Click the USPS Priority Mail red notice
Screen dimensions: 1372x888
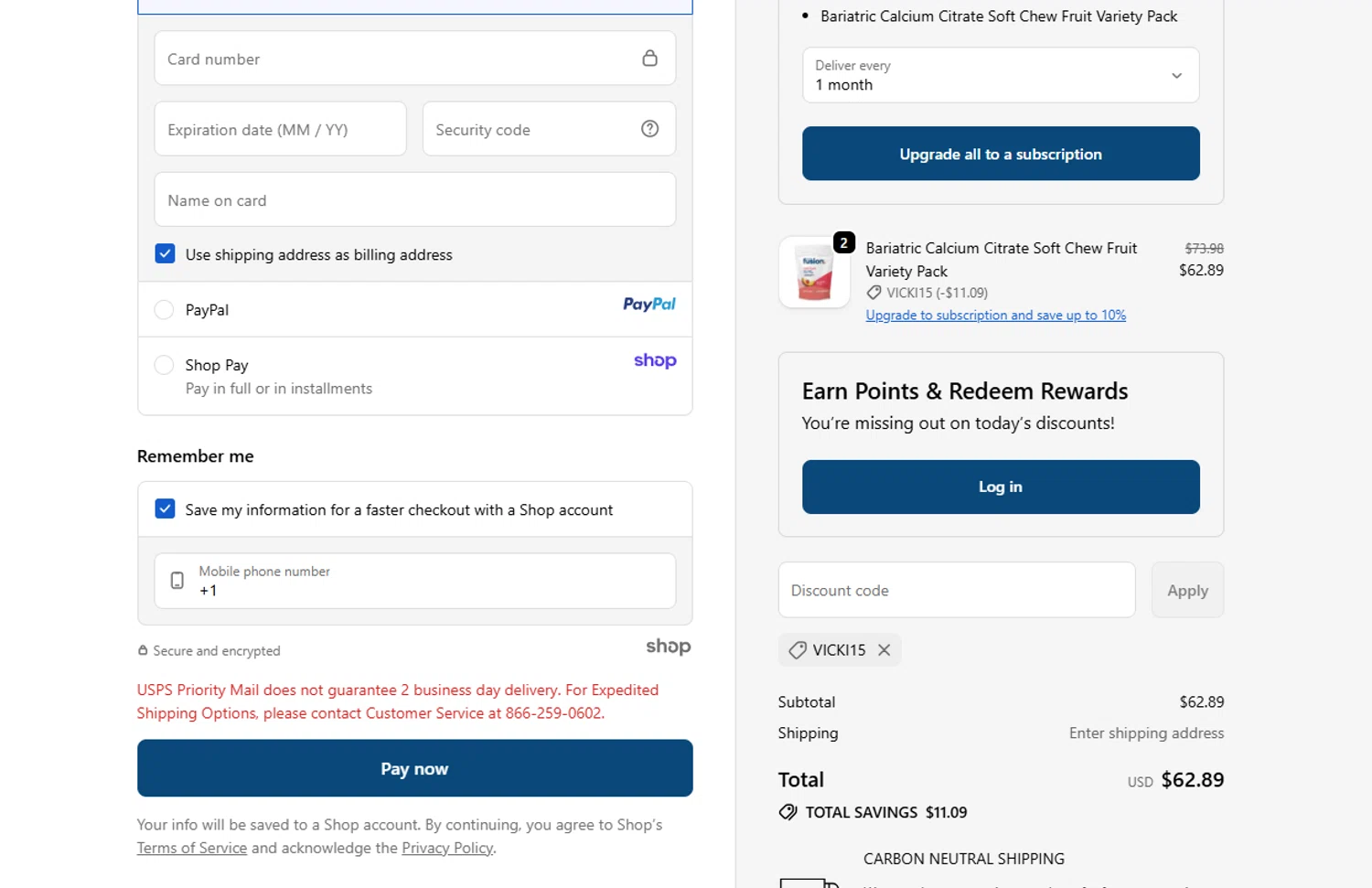tap(398, 701)
